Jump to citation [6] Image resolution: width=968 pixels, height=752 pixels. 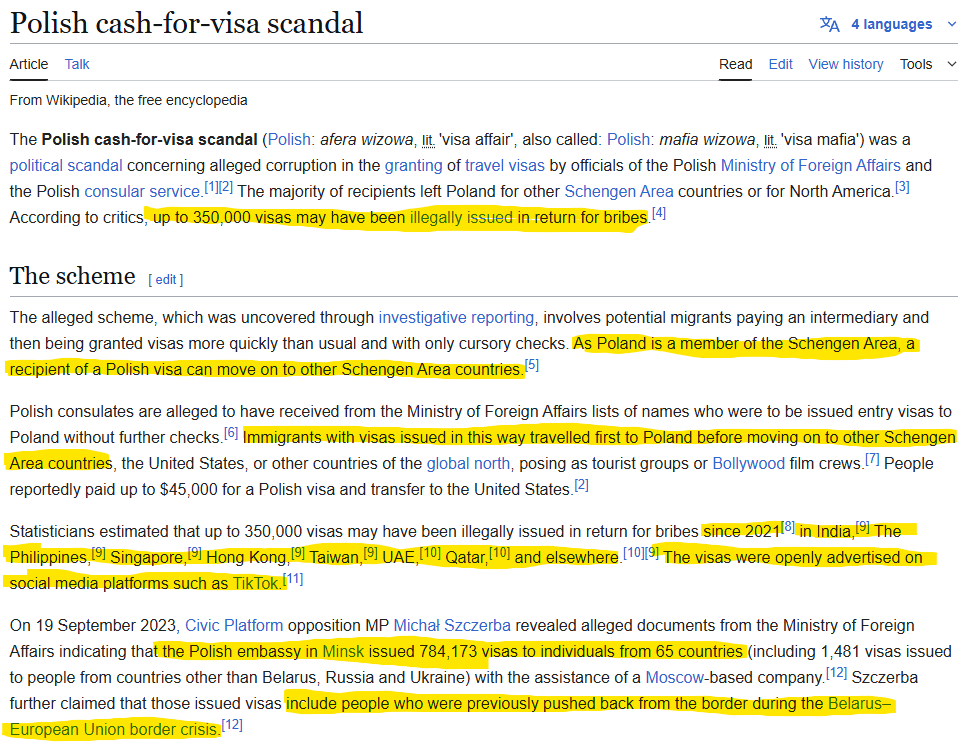pyautogui.click(x=231, y=433)
